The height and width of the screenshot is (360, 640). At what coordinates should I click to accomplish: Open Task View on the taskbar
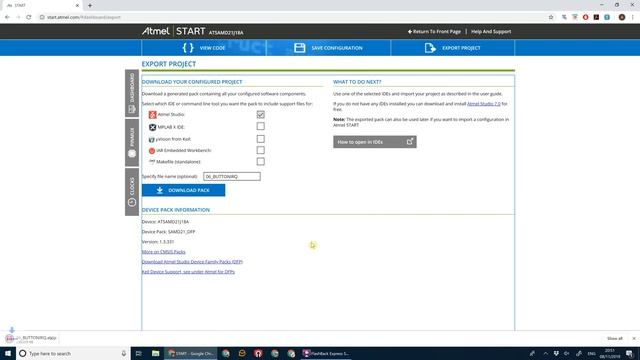pyautogui.click(x=138, y=353)
